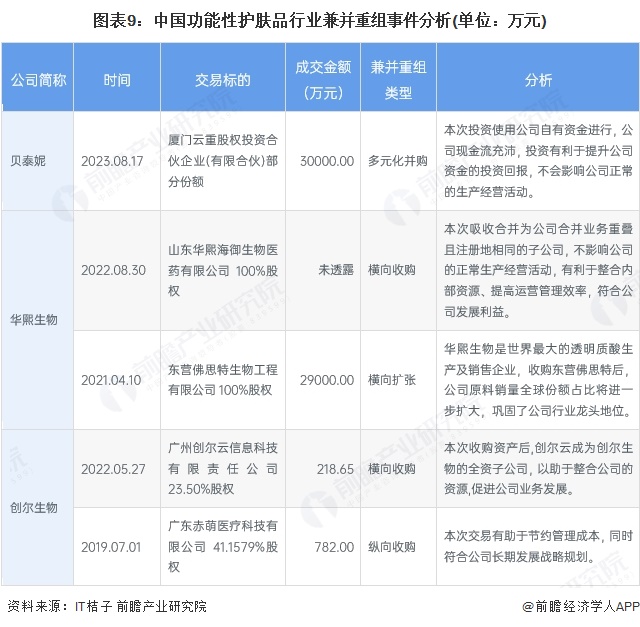The width and height of the screenshot is (640, 627).
Task: Click the chart title 图表9 heading
Action: tap(320, 19)
